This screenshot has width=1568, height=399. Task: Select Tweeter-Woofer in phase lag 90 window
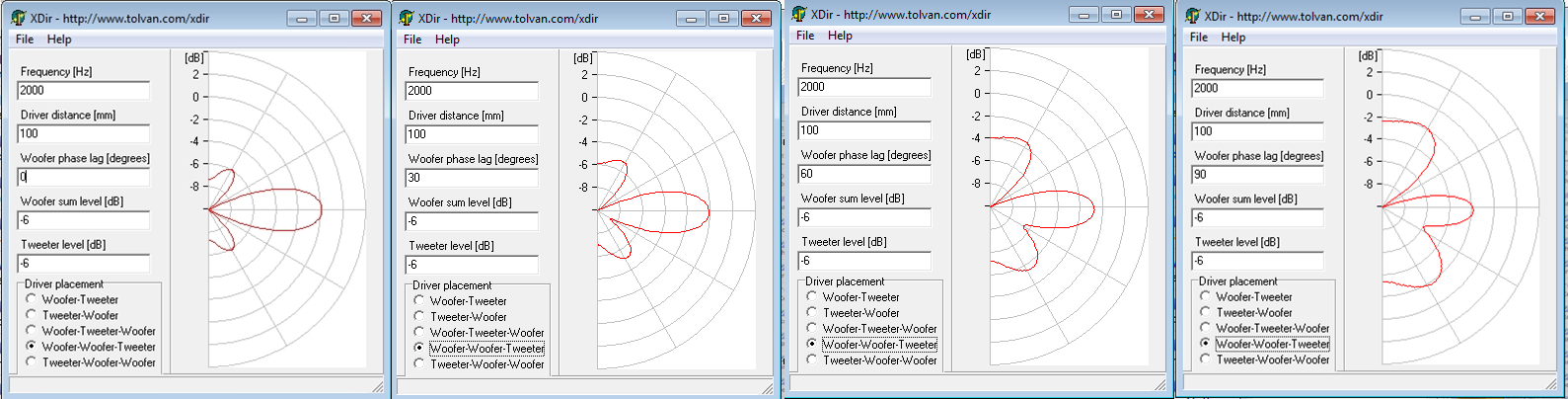[1246, 312]
